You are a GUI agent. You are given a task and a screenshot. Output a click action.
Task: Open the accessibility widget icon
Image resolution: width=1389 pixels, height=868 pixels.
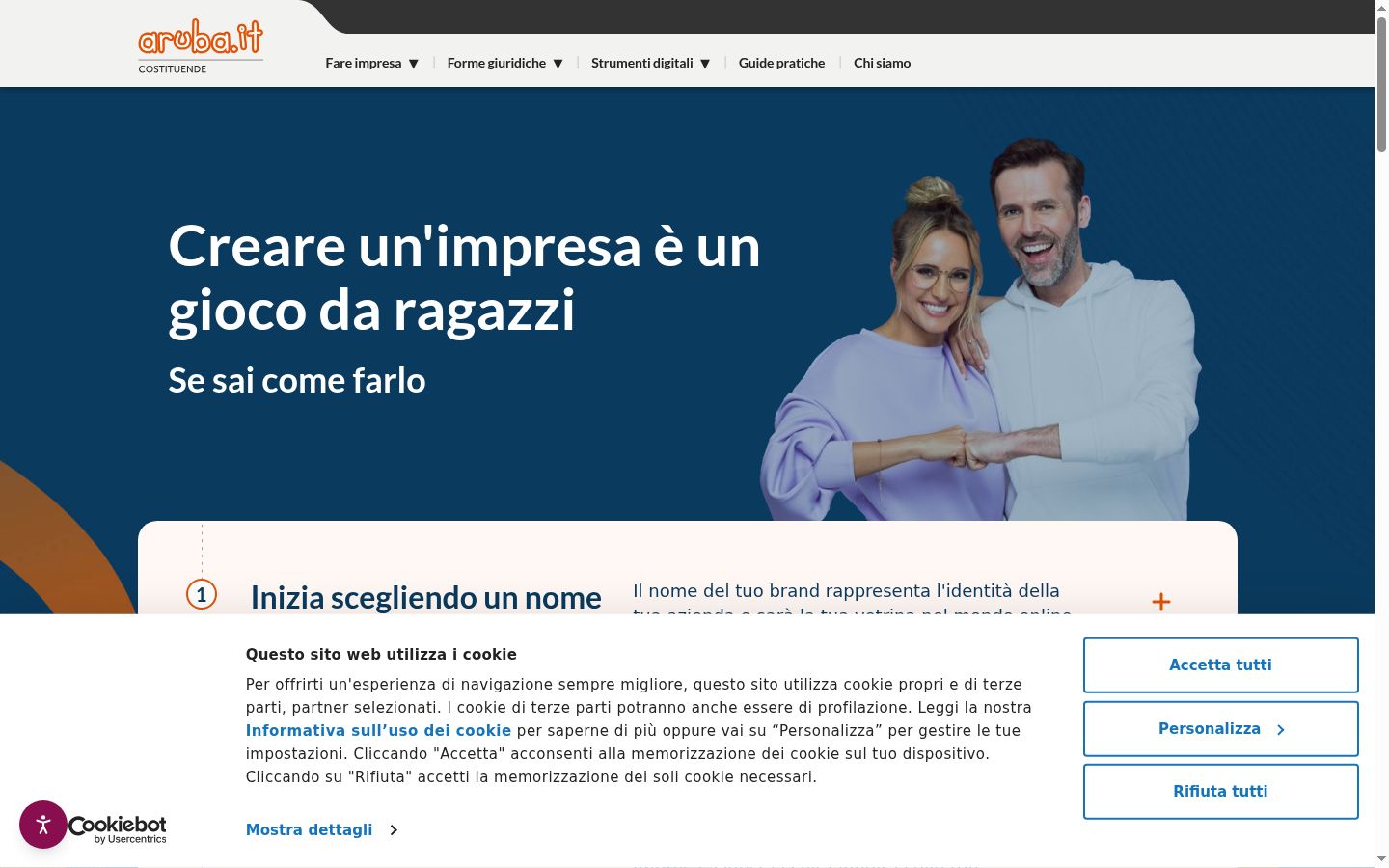point(43,825)
